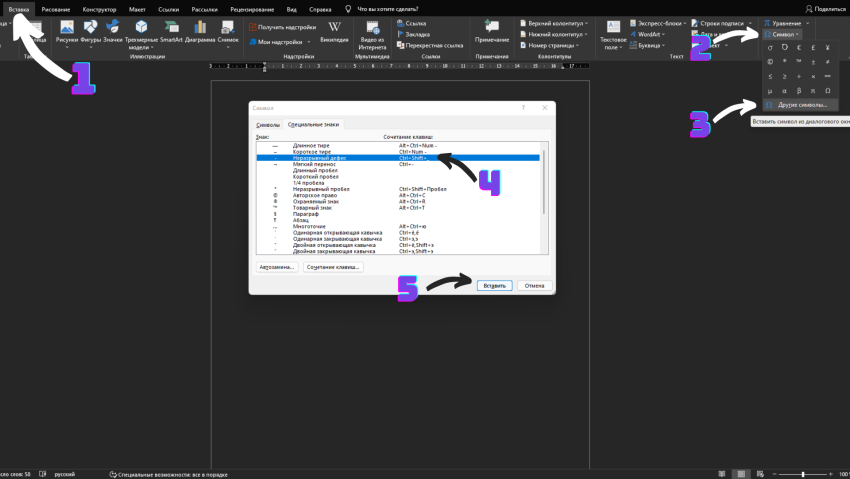This screenshot has width=850, height=479.
Task: Open the Ссылки ribbon tab
Action: click(x=169, y=9)
